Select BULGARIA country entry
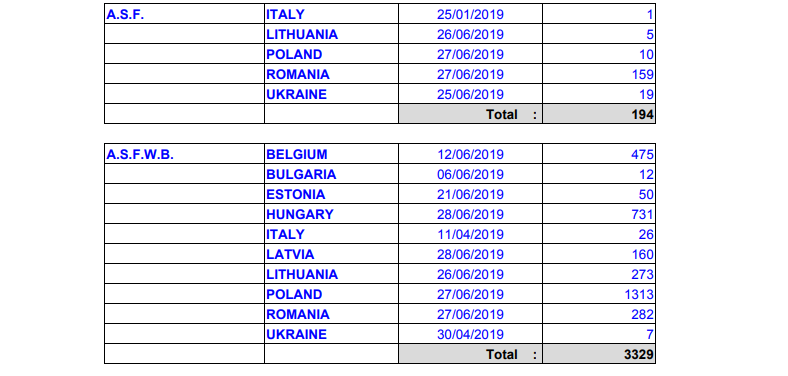The width and height of the screenshot is (788, 376). tap(302, 174)
